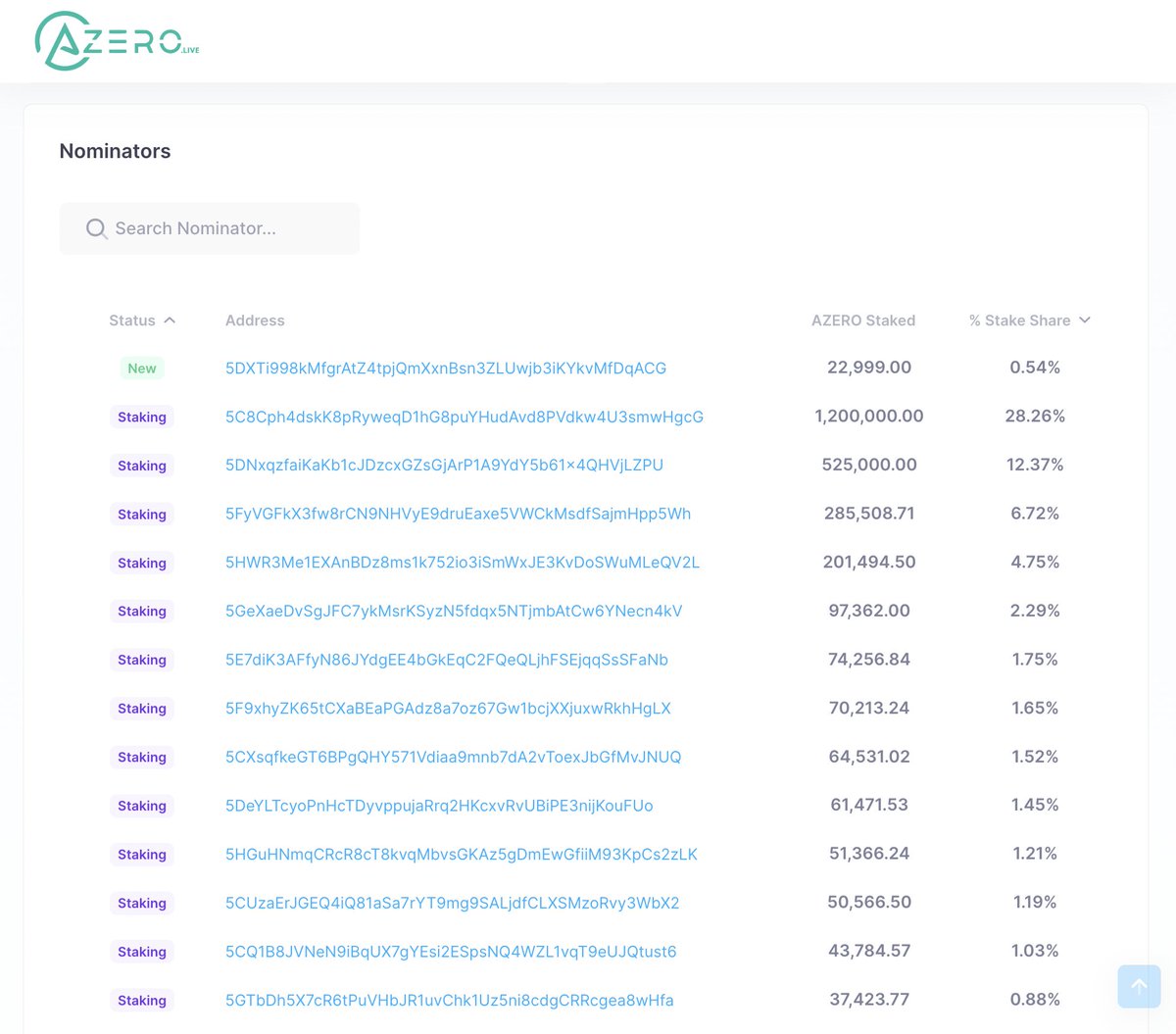This screenshot has width=1176, height=1034.
Task: Open nominator address starting 5CUzaErJGEQ4iQ
Action: (x=453, y=903)
